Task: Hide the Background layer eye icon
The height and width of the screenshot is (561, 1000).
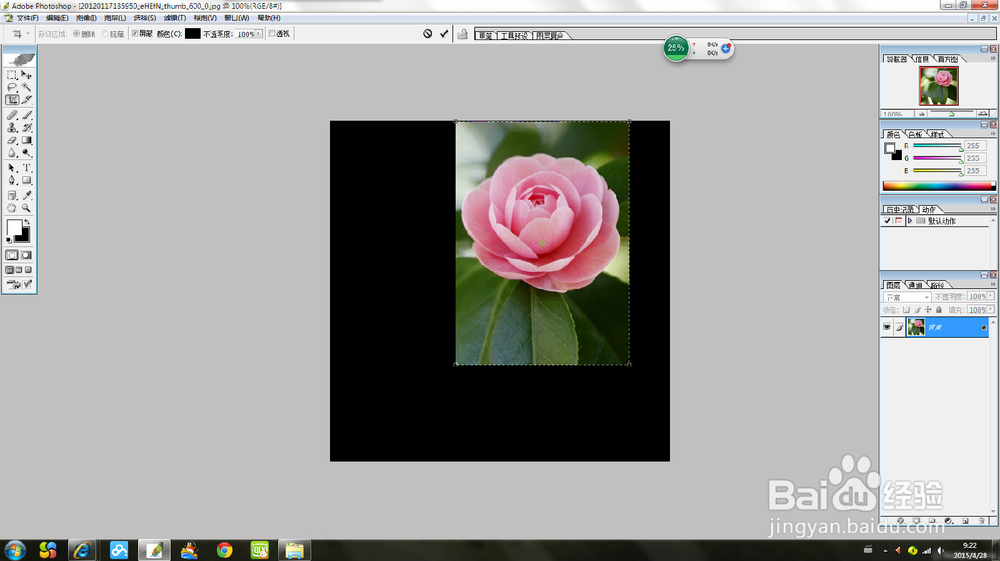Action: pyautogui.click(x=886, y=327)
